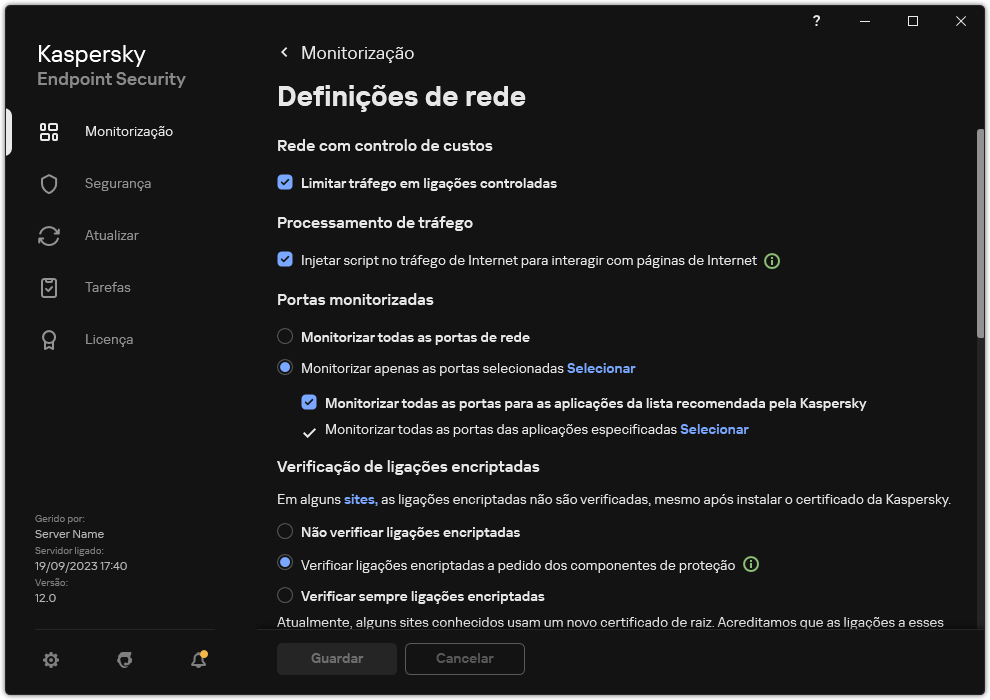This screenshot has width=990, height=700.
Task: Go back to Monitorização via back arrow
Action: coord(283,52)
